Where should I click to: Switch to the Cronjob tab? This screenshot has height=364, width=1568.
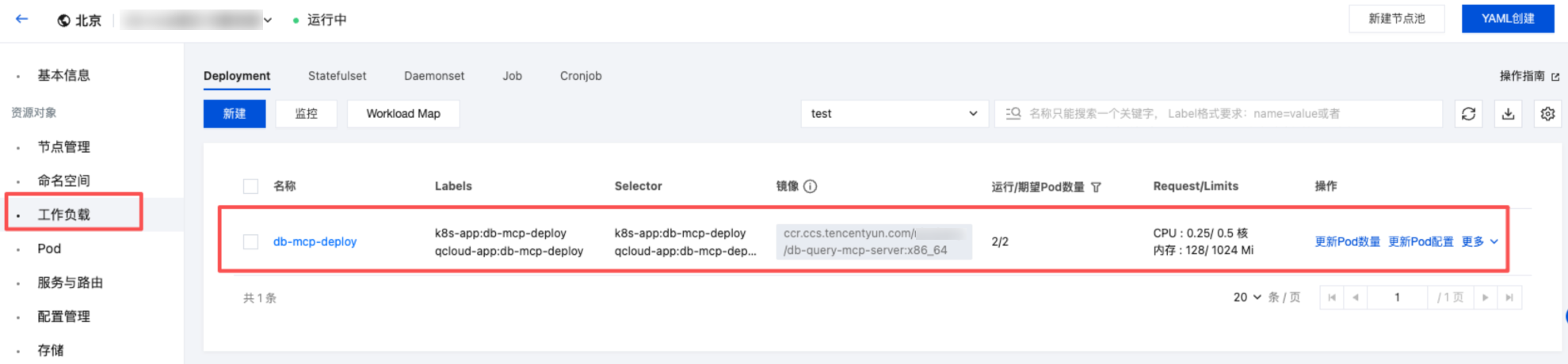tap(581, 76)
